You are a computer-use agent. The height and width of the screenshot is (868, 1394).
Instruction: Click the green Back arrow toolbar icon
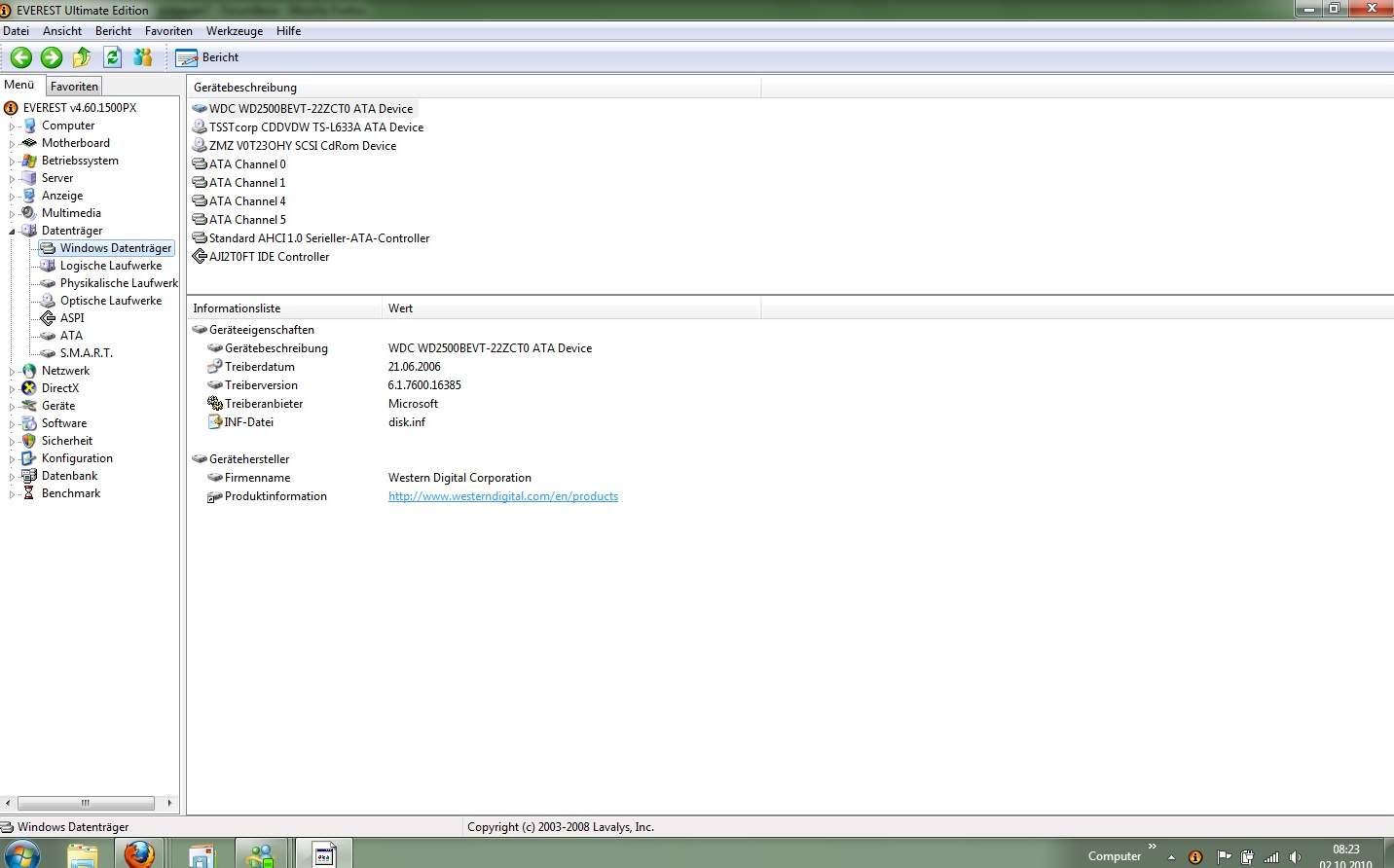click(21, 57)
